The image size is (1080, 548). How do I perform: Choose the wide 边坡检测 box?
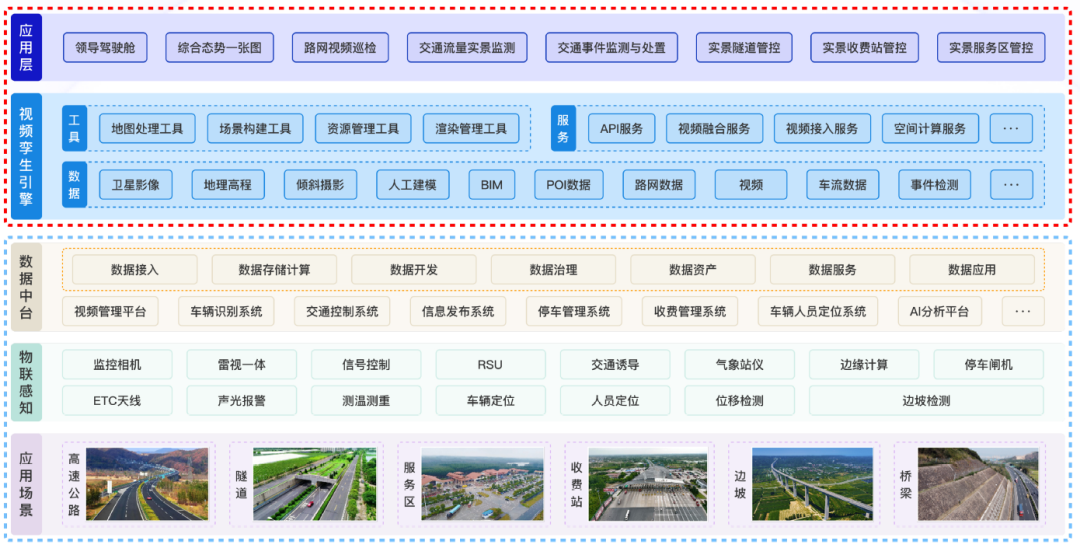pos(925,401)
